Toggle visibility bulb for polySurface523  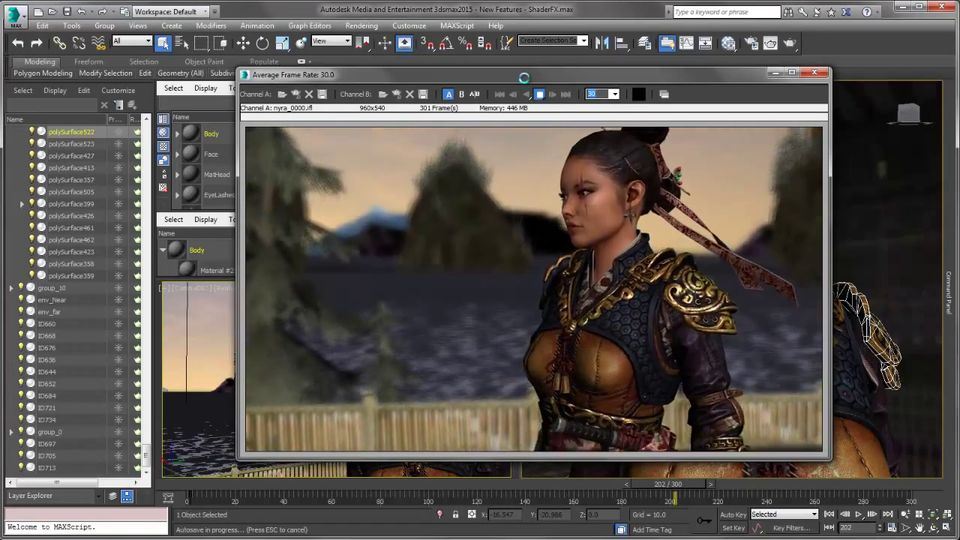[x=31, y=143]
